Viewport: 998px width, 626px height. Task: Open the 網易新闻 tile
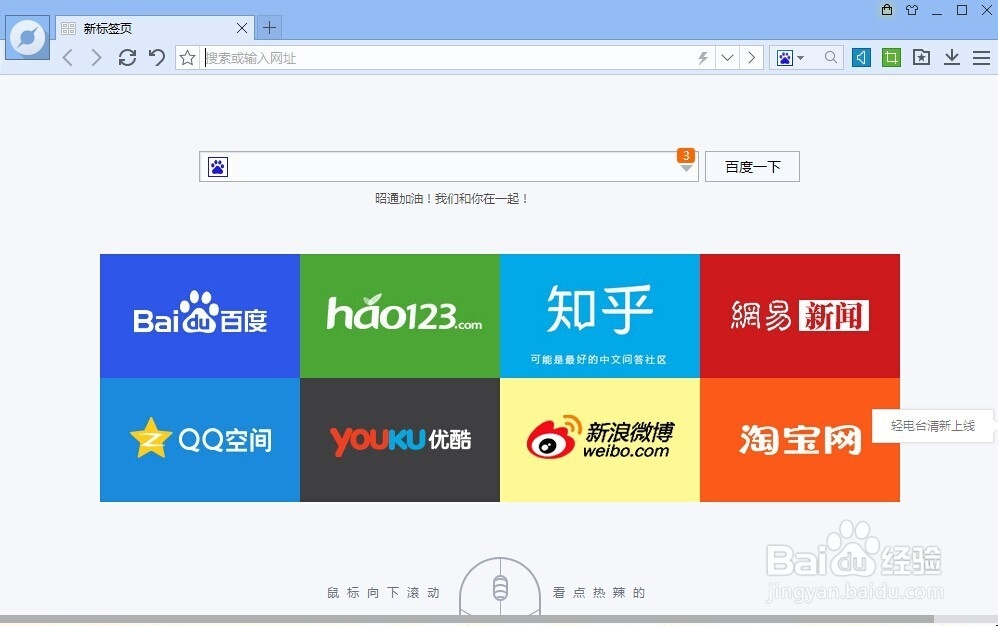pyautogui.click(x=800, y=316)
